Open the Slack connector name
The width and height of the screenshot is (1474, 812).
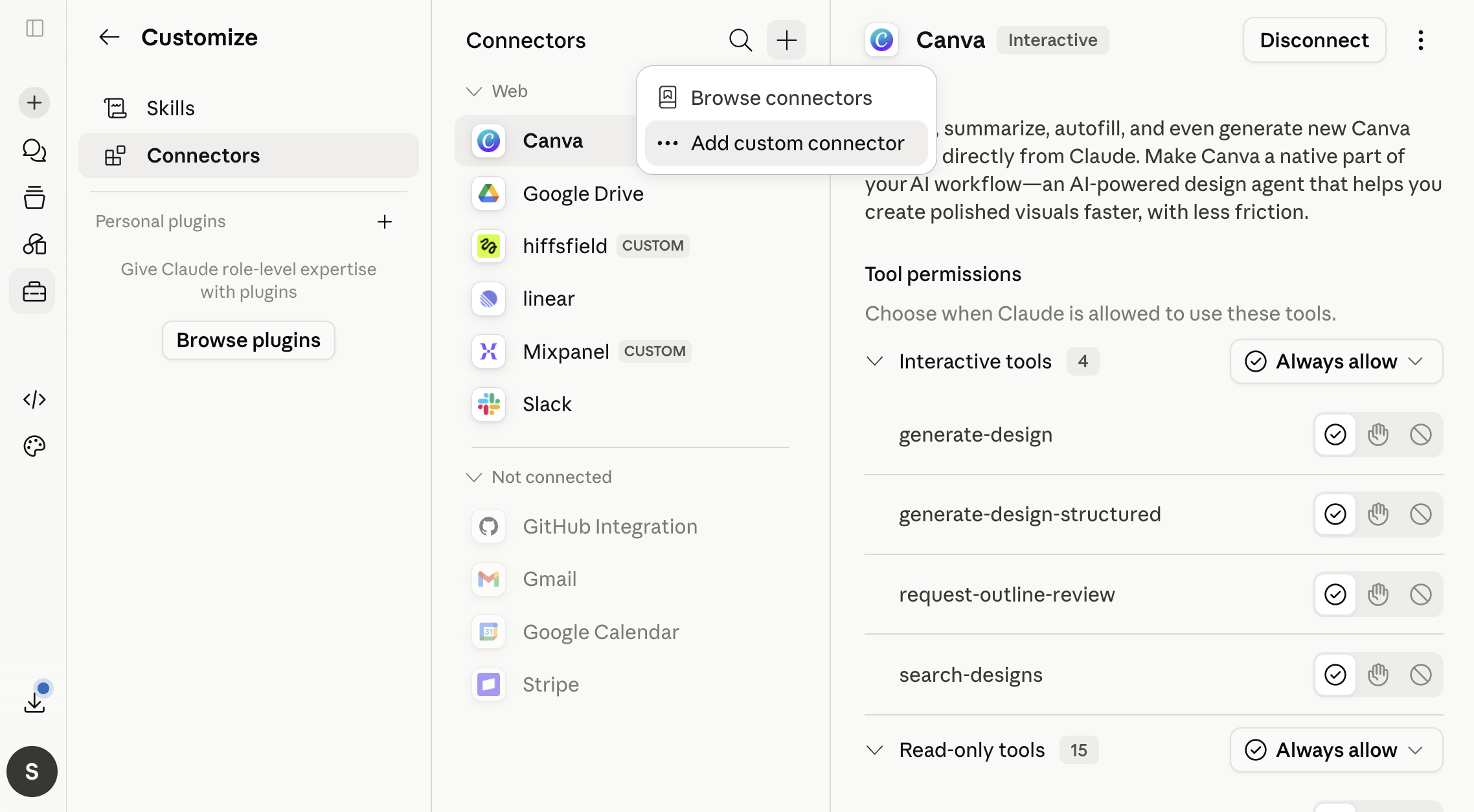[547, 404]
